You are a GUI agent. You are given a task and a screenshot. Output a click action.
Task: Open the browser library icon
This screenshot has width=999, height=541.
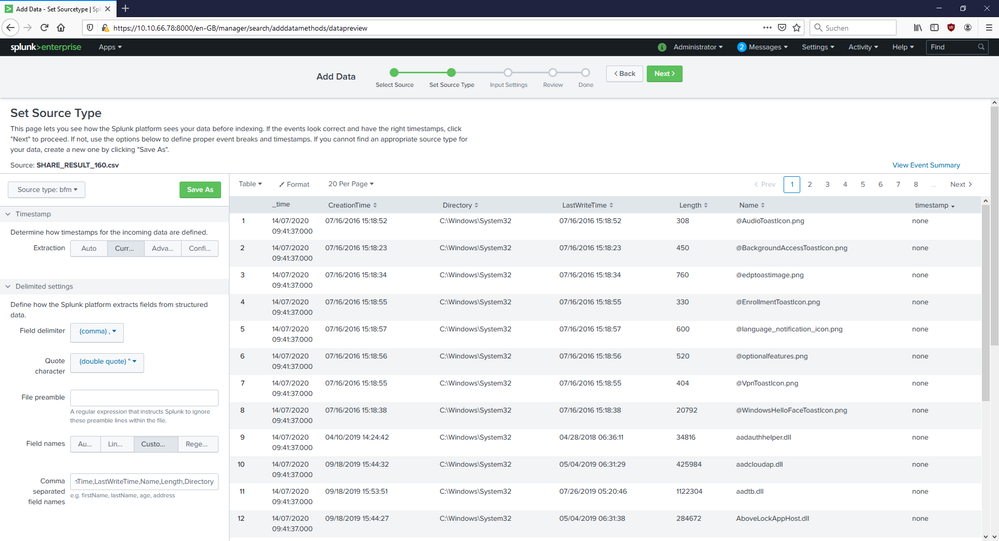(917, 27)
